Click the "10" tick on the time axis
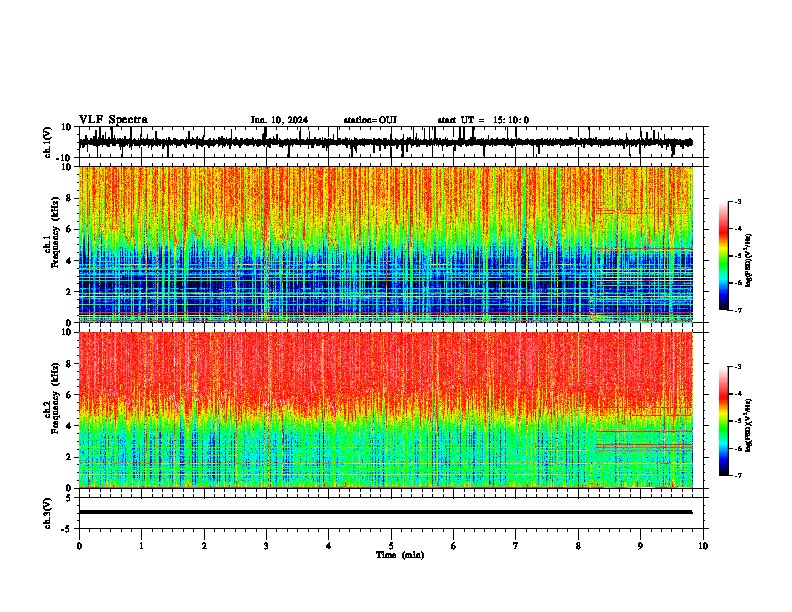792x612 pixels. click(703, 546)
